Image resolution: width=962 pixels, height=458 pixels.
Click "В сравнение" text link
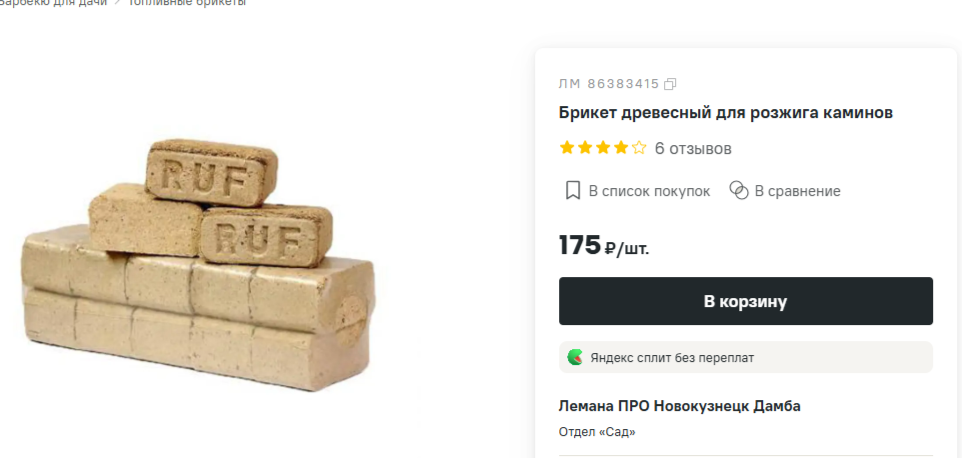point(798,191)
